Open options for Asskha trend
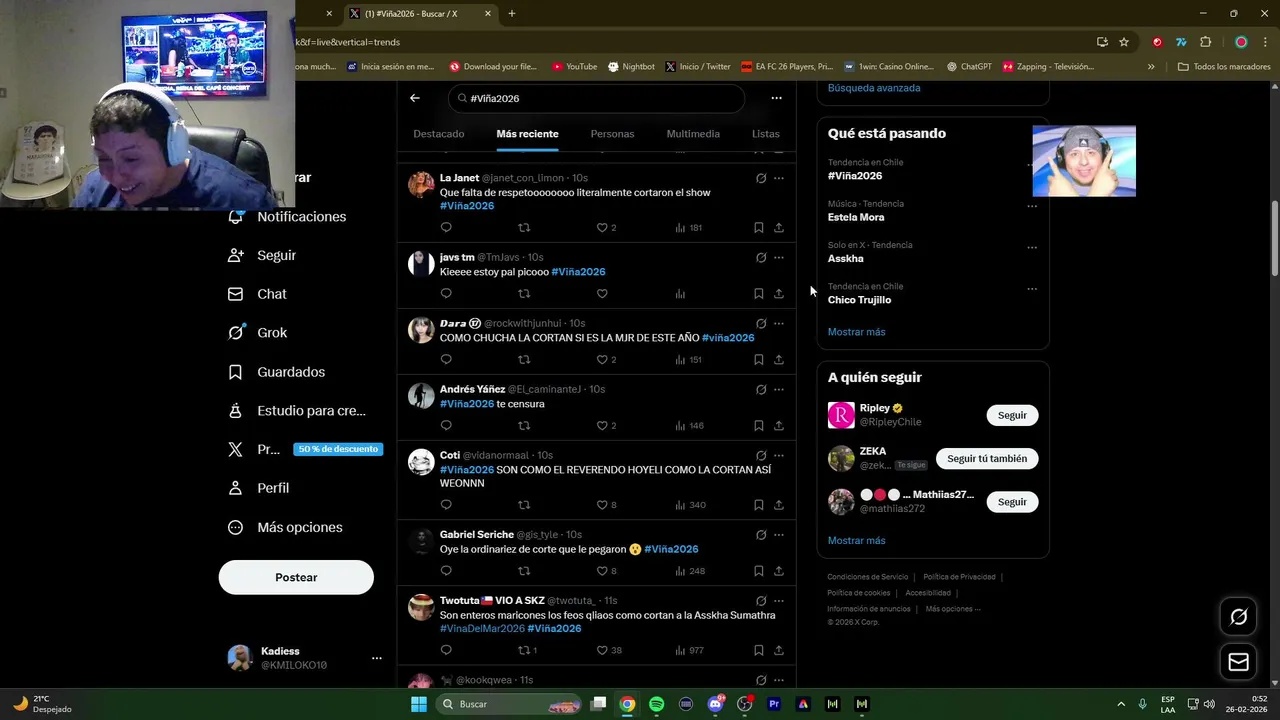1280x720 pixels. coord(1031,247)
